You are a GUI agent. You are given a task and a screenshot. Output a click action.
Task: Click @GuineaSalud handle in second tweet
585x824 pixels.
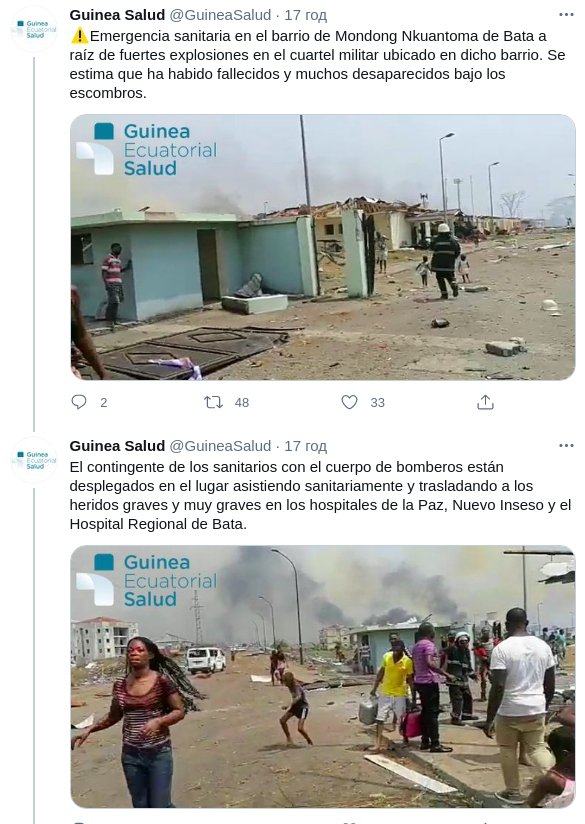click(220, 446)
